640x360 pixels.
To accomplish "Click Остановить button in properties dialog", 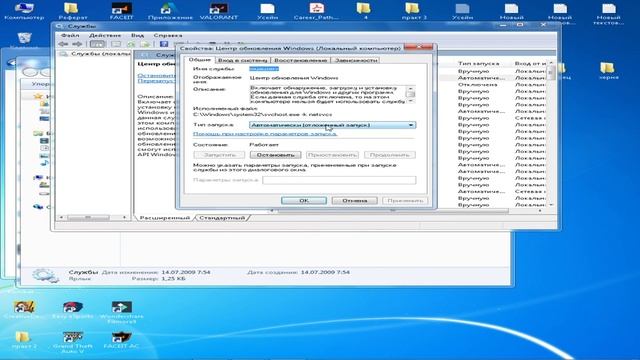I will 276,155.
